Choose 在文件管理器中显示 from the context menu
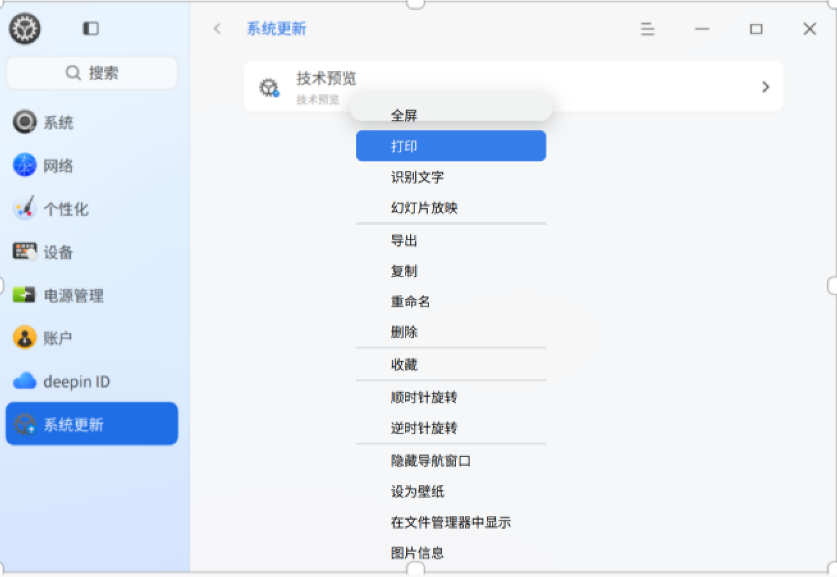This screenshot has width=837, height=577. [x=451, y=522]
